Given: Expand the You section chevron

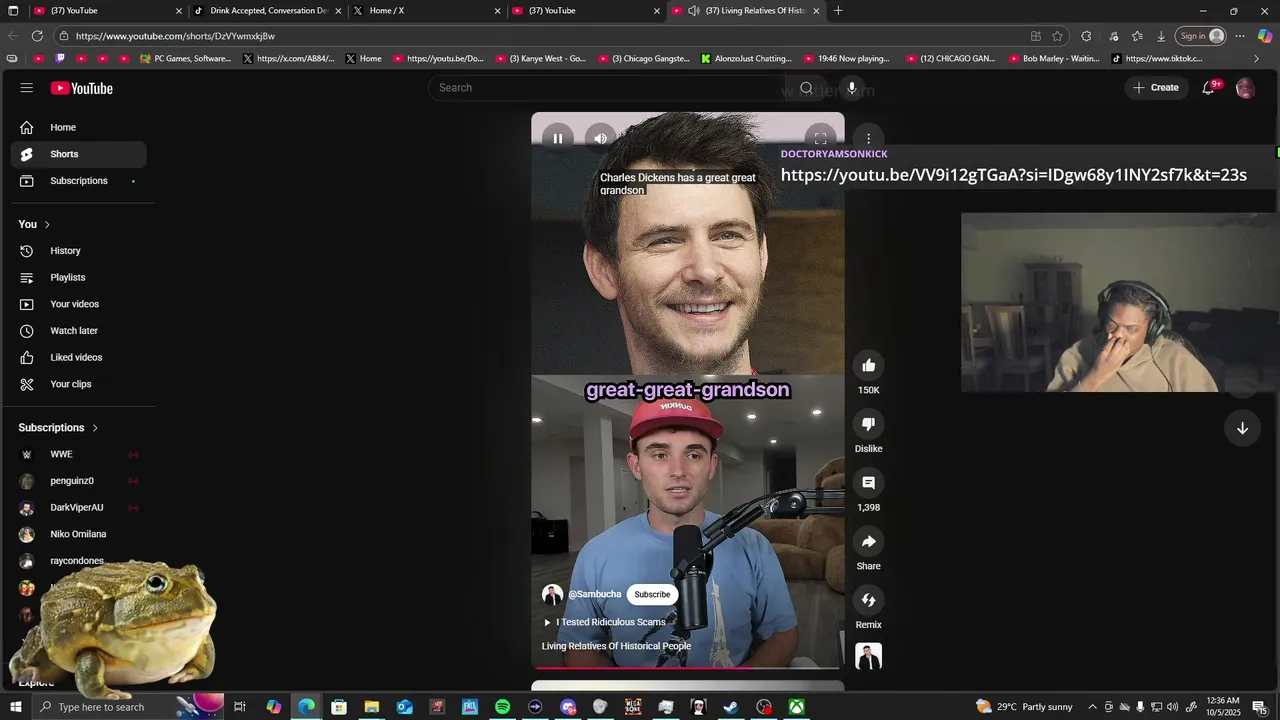Looking at the screenshot, I should click(47, 225).
